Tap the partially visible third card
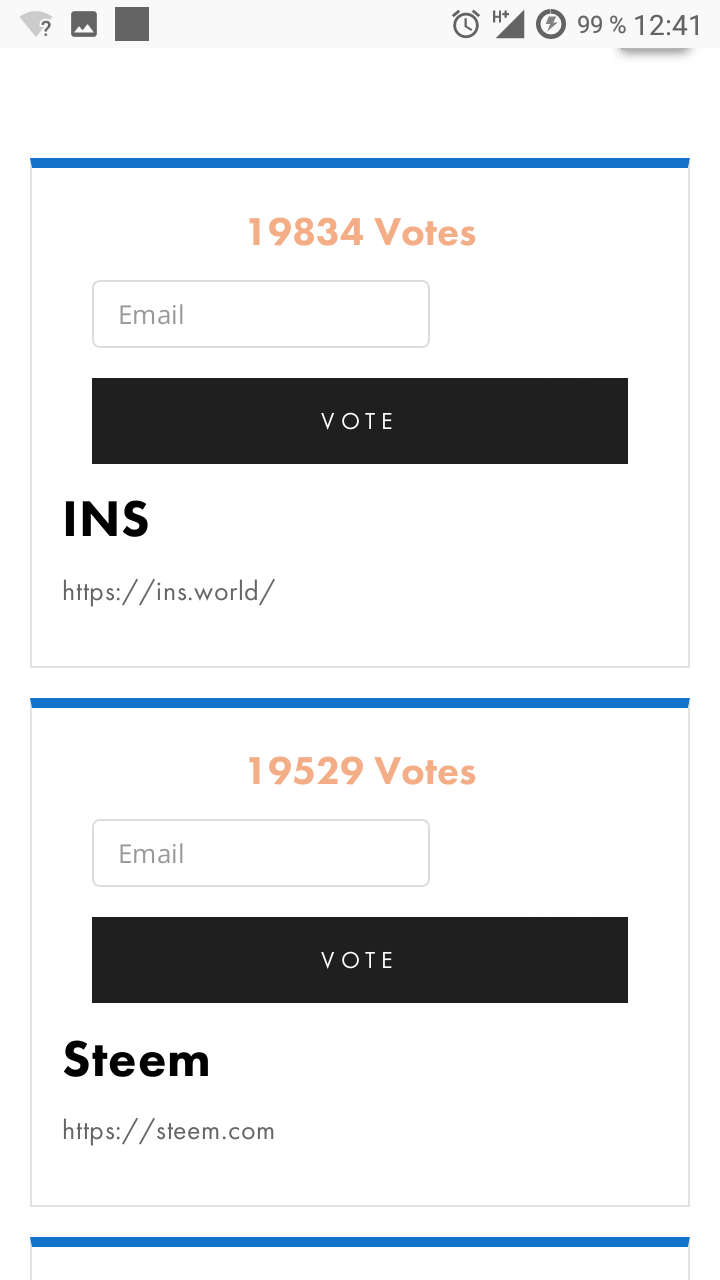720x1280 pixels. point(360,1259)
